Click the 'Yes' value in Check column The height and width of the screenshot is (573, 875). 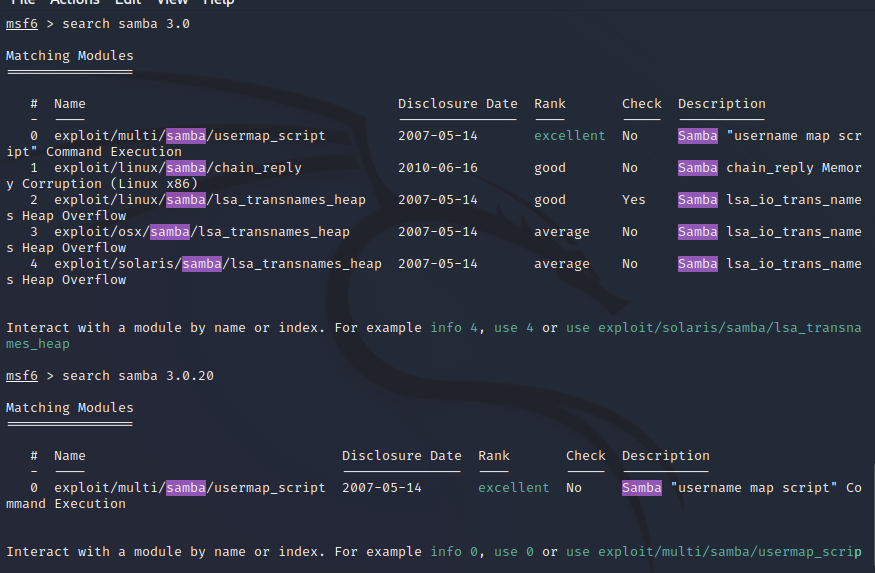point(633,200)
